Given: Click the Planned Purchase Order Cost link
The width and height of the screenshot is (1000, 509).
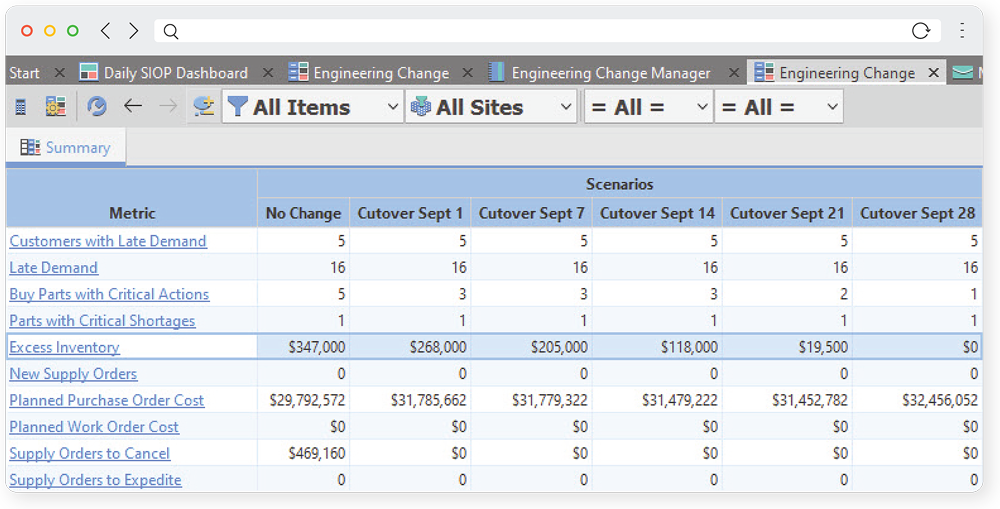Looking at the screenshot, I should click(107, 400).
